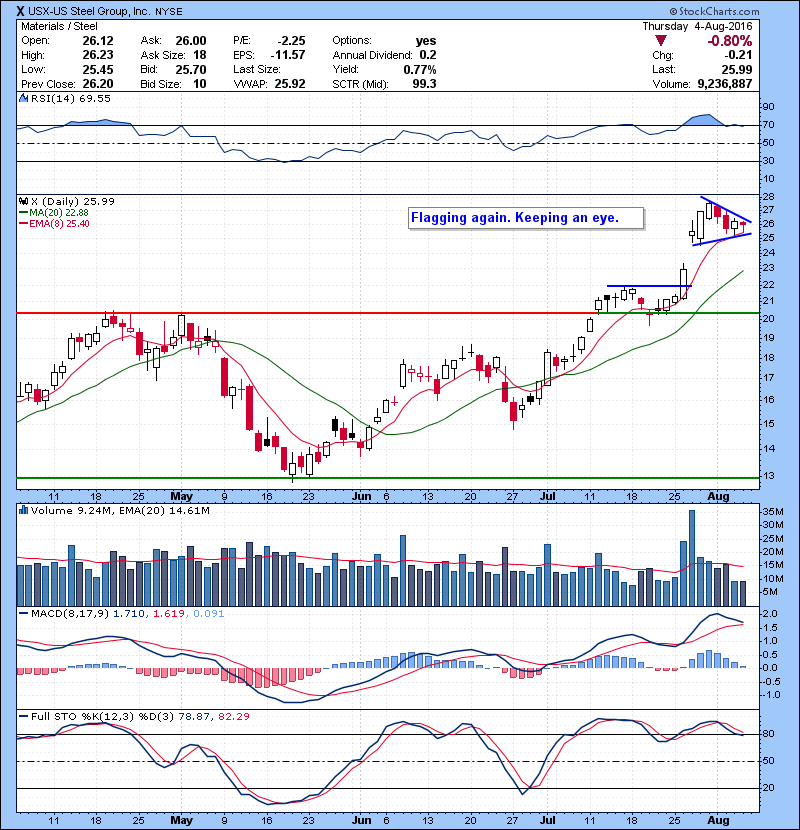Click the SCTR (Mid) value 99.3
The height and width of the screenshot is (830, 800).
(424, 84)
